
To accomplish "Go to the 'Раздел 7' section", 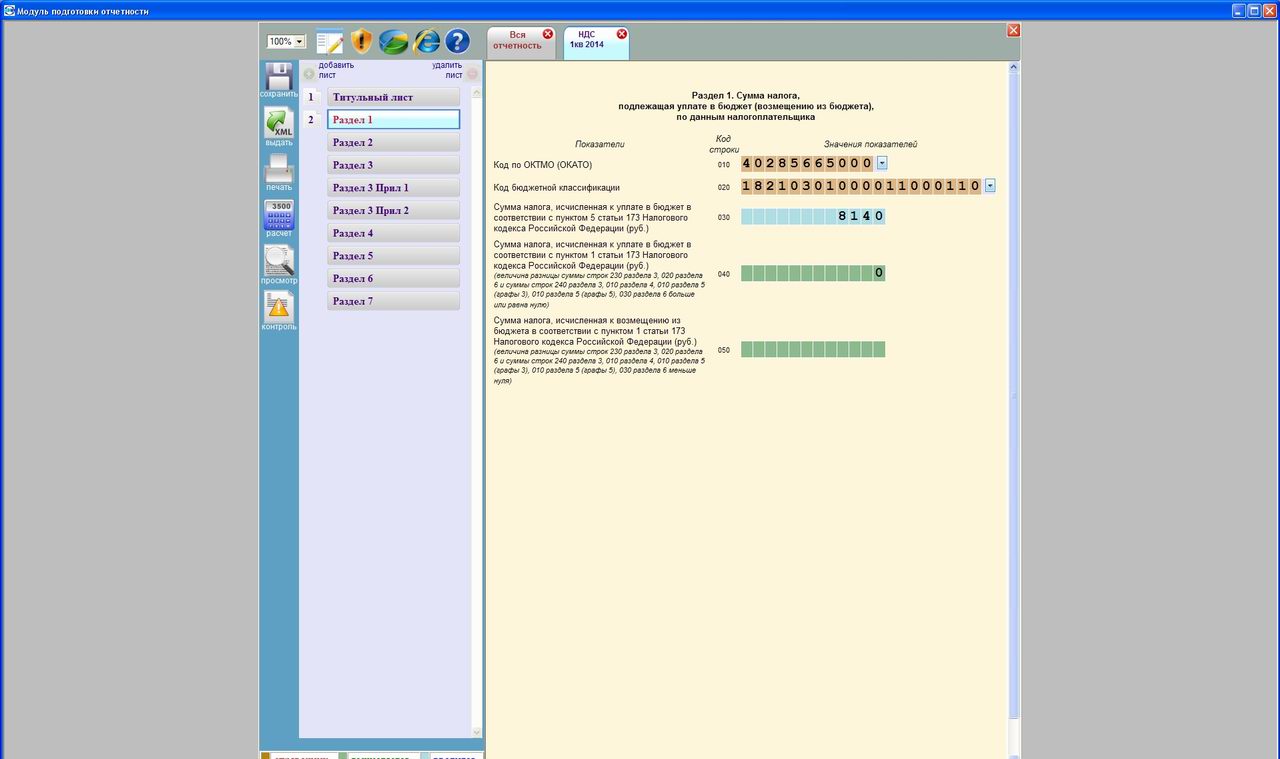I will tap(394, 301).
